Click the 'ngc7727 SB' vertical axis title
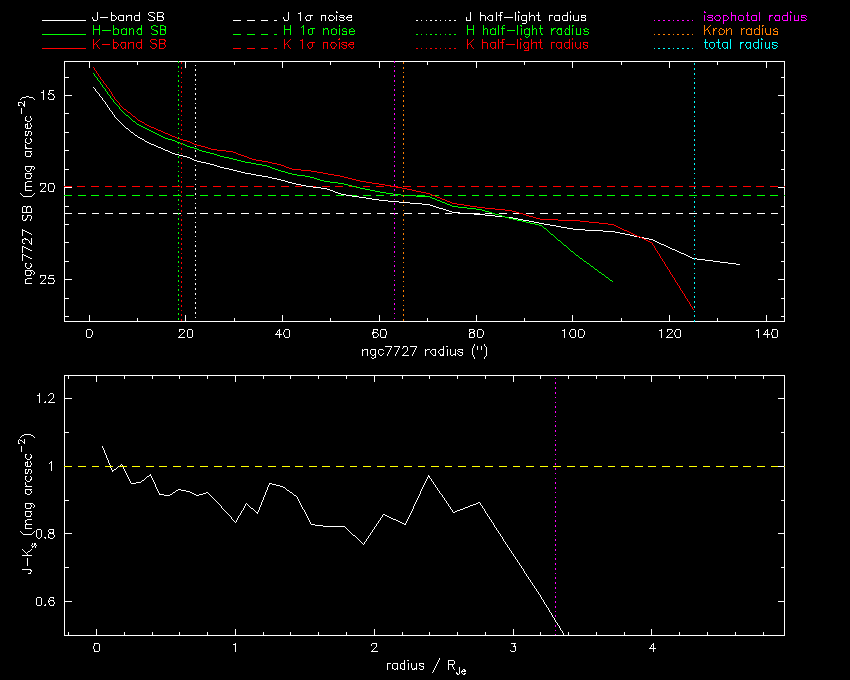The width and height of the screenshot is (850, 680). pyautogui.click(x=32, y=190)
